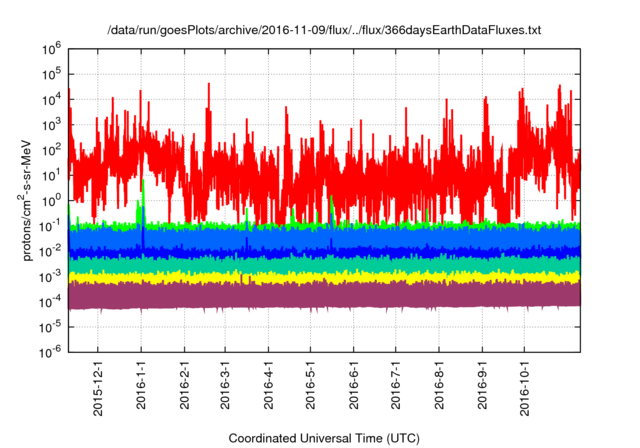Click the 10^-4 y-axis tick label
The image size is (640, 448).
tap(50, 302)
